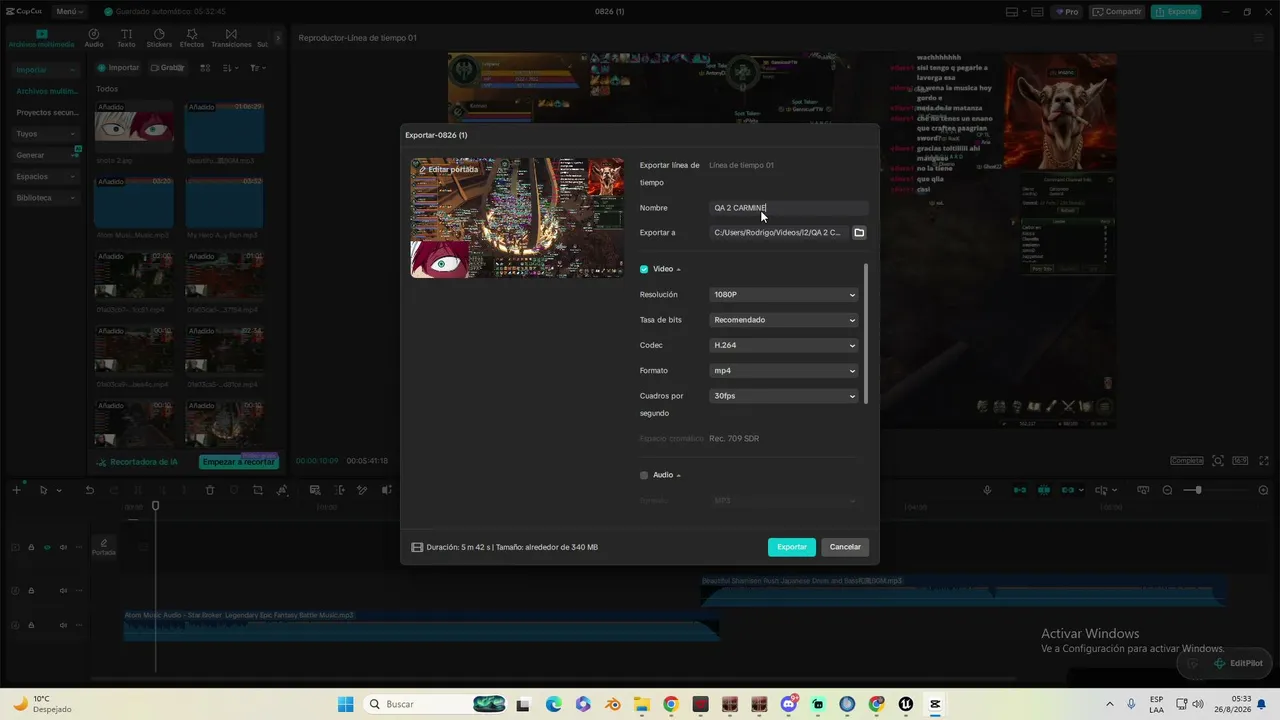This screenshot has height=720, width=1280.
Task: Expand the Espacios sidebar section
Action: click(x=46, y=177)
